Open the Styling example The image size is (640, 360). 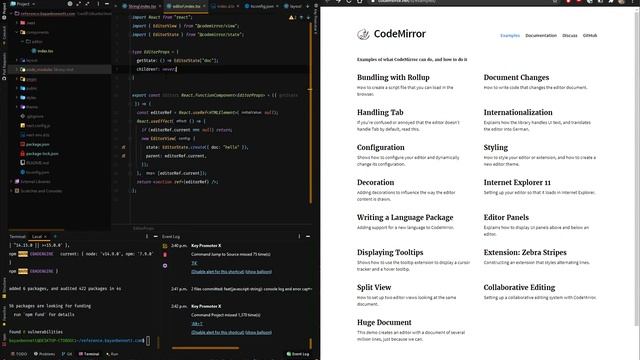point(496,147)
